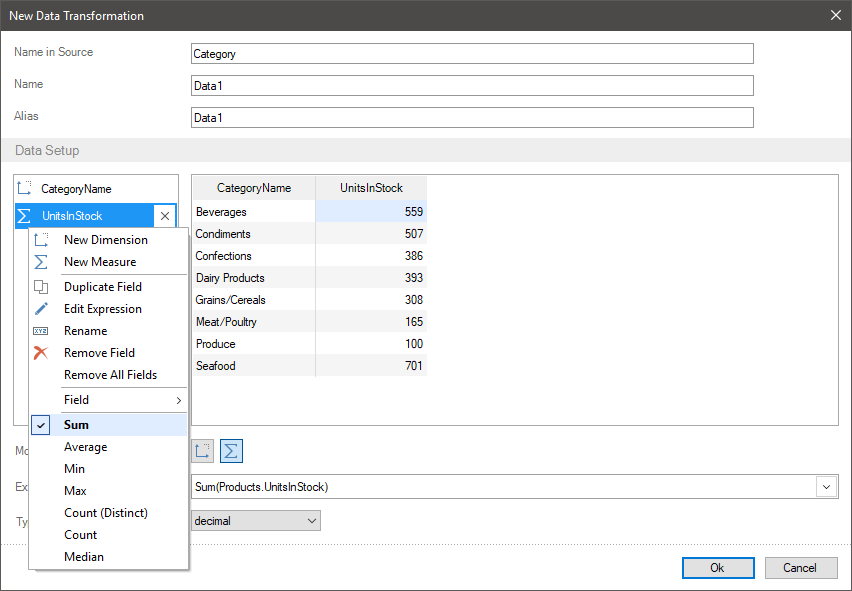
Task: Toggle the checked Sum aggregation option
Action: (76, 425)
